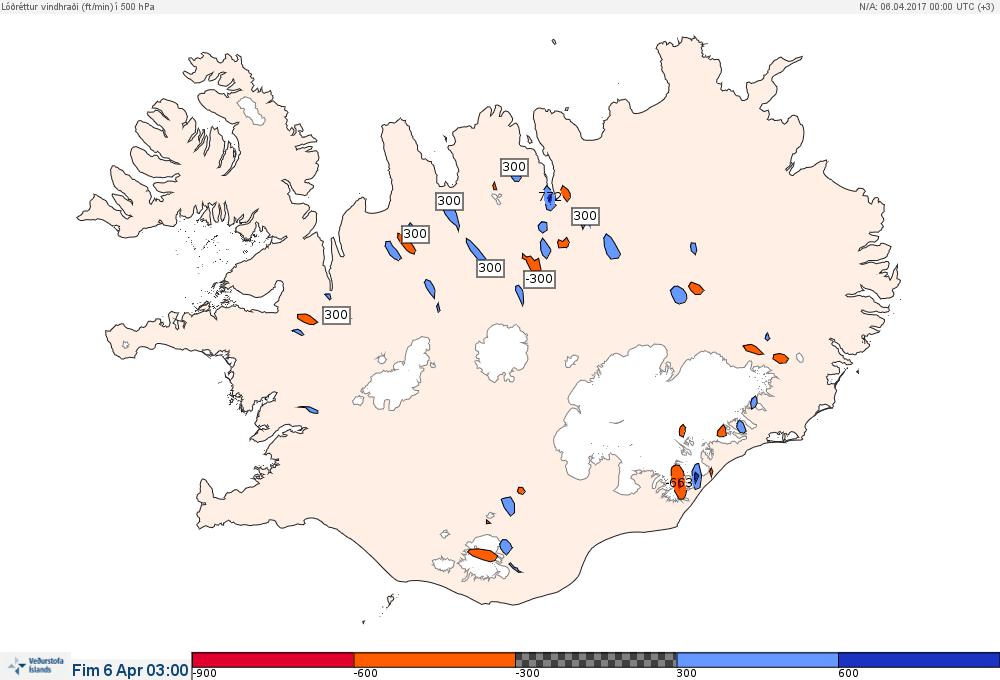The height and width of the screenshot is (680, 1000).
Task: Select the checkered legend segment for -300 to 300
Action: pos(596,660)
